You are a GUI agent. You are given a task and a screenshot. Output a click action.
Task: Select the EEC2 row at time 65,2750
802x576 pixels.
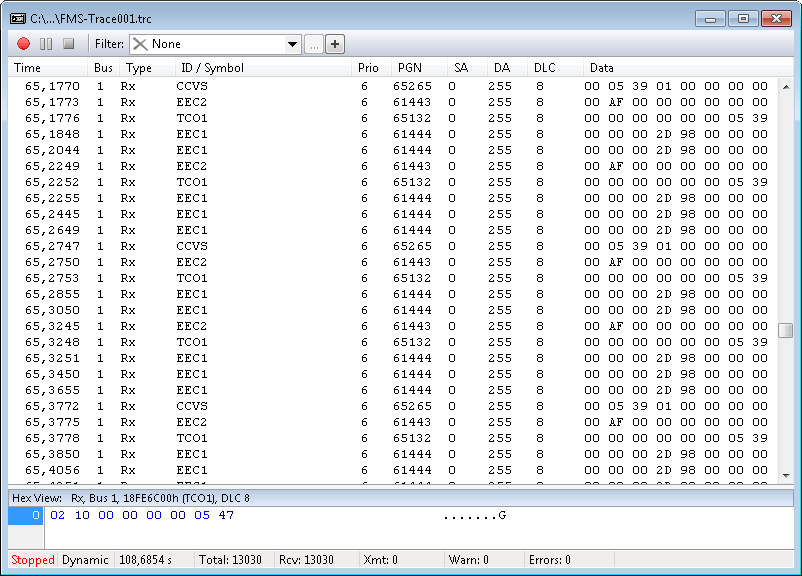pyautogui.click(x=393, y=262)
